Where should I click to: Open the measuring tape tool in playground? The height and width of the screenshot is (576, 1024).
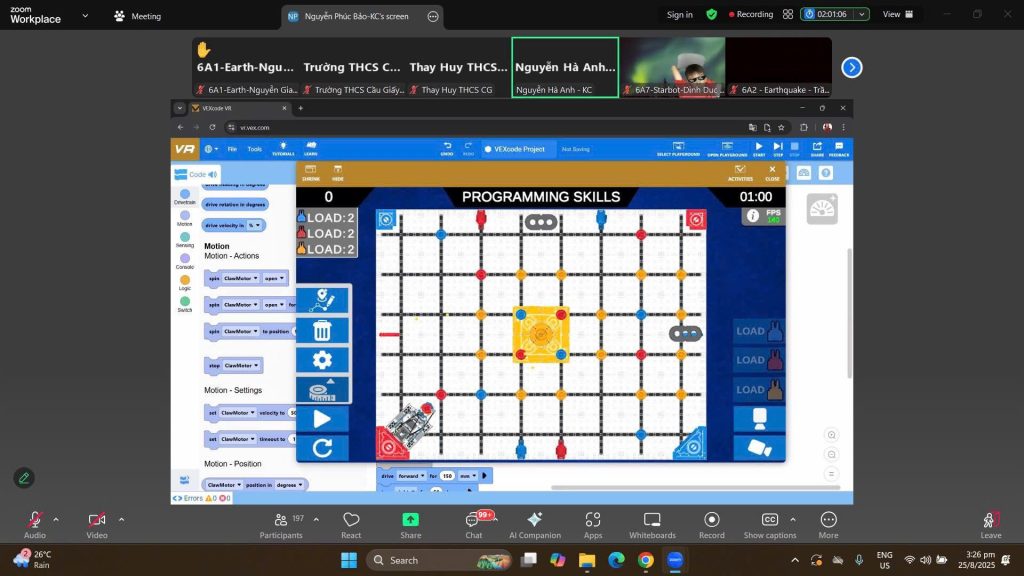(323, 389)
